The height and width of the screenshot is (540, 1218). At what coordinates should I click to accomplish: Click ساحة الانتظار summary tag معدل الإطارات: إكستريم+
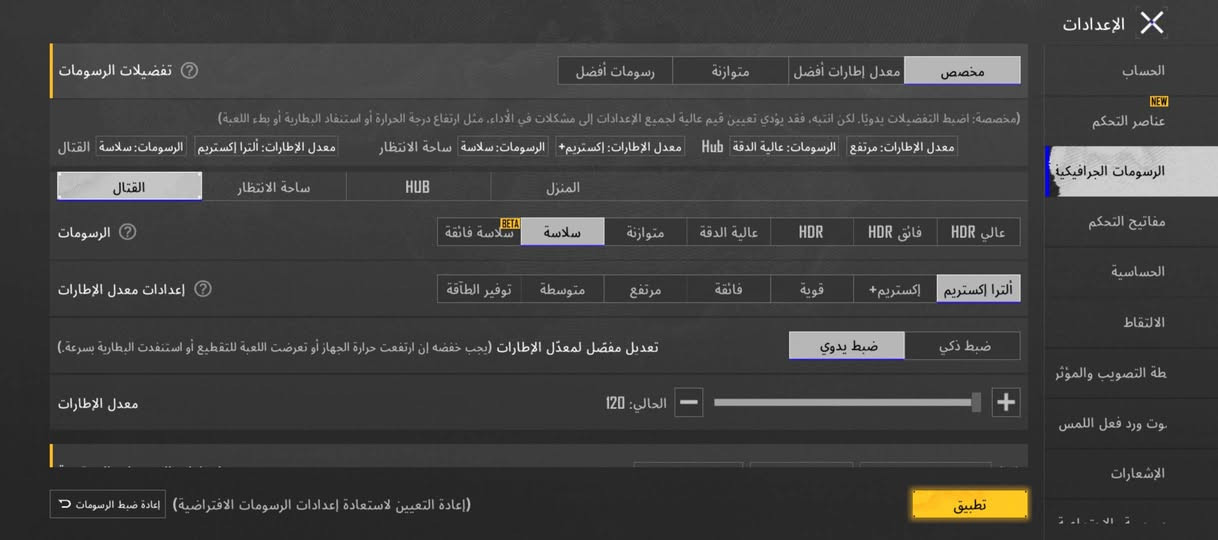pos(620,147)
